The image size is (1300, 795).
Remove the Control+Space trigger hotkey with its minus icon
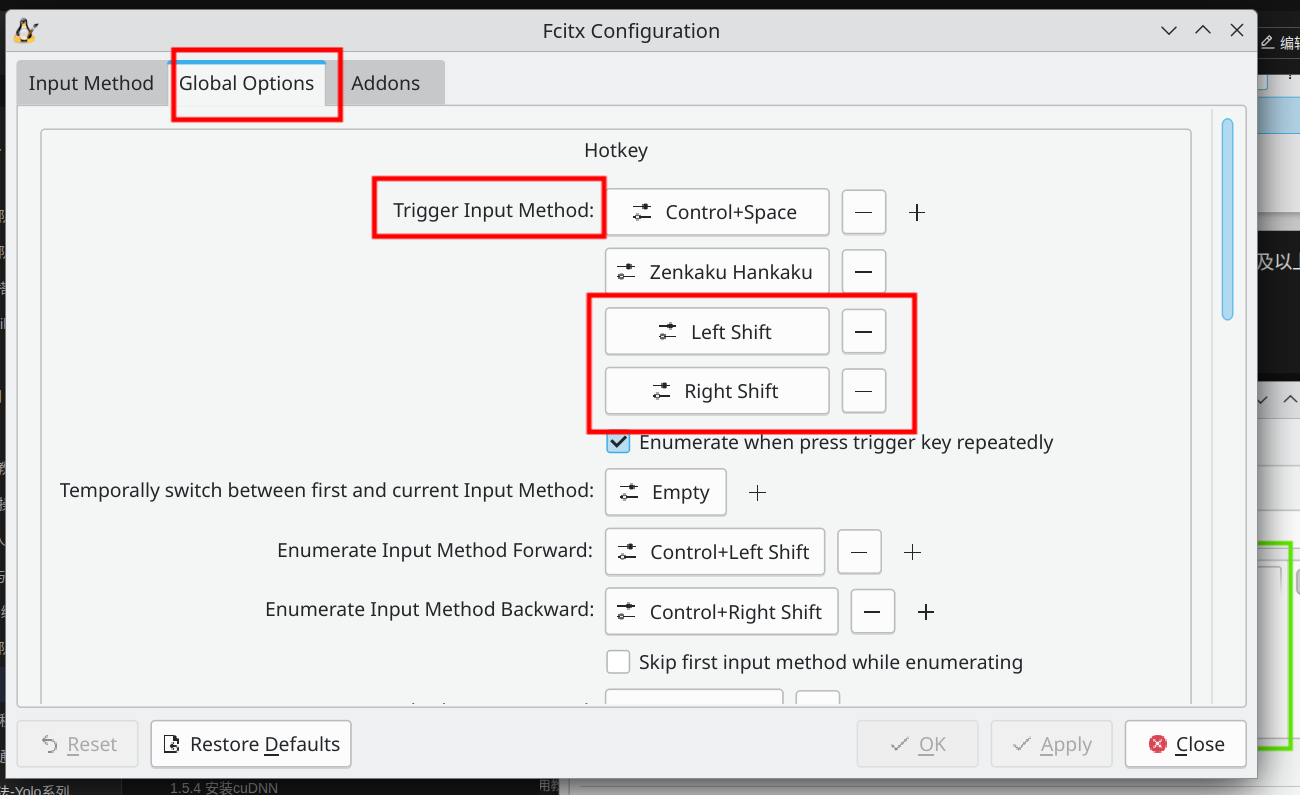[864, 212]
